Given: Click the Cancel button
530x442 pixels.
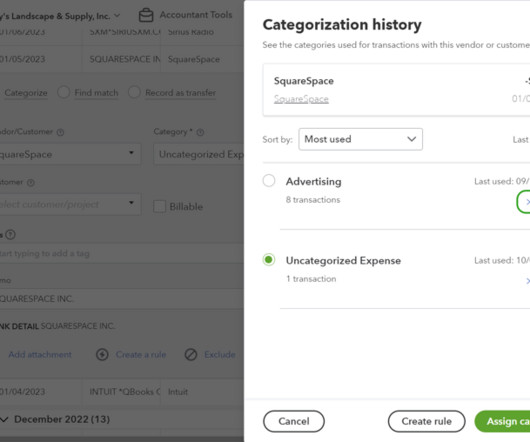Looking at the screenshot, I should (x=294, y=421).
